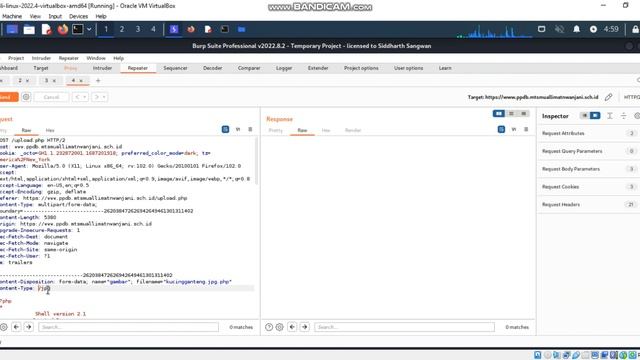Click the Cancel request button
Image resolution: width=640 pixels, height=360 pixels.
(51, 97)
